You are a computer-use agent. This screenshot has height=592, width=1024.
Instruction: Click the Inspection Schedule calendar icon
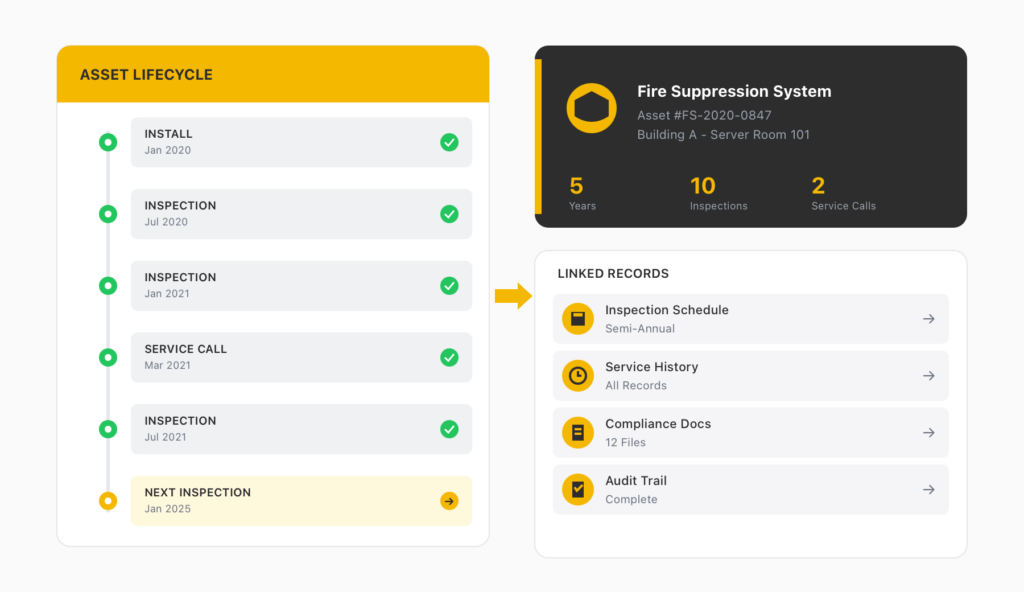coord(577,319)
